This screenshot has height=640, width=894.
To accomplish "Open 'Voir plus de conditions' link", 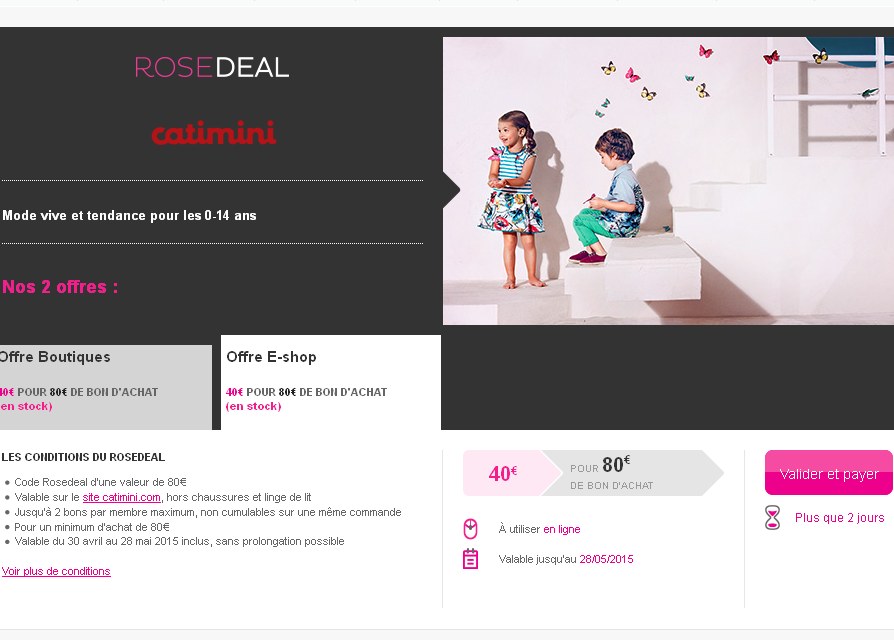I will tap(56, 571).
